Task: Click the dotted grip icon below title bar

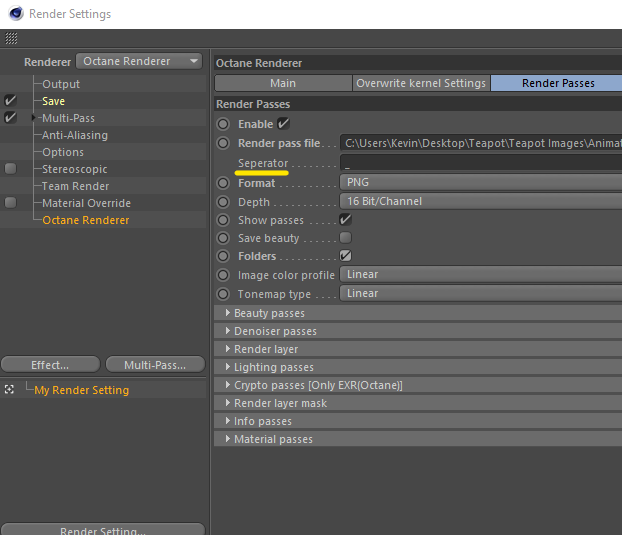Action: tap(11, 38)
